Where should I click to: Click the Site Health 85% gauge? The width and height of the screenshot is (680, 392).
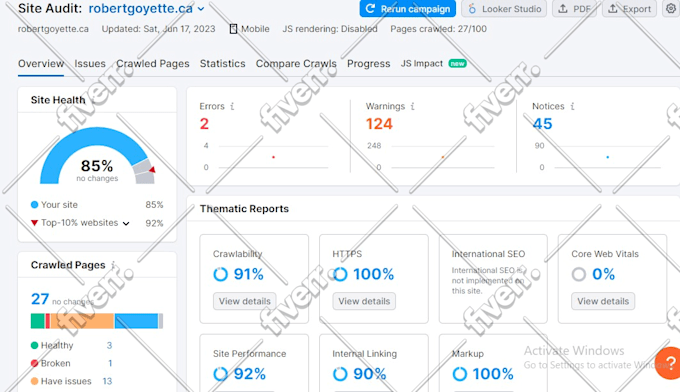[x=97, y=156]
